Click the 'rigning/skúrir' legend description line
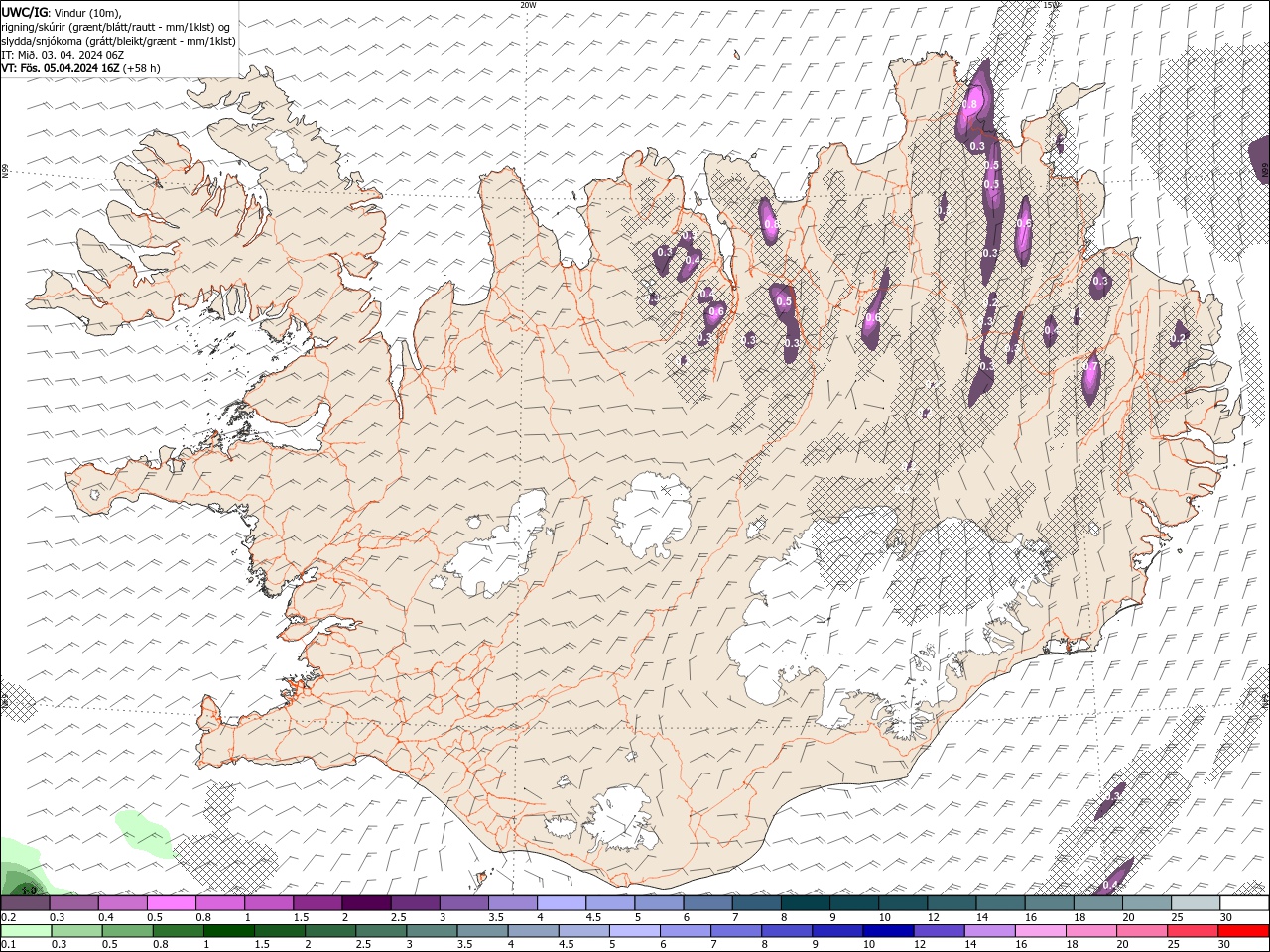1270x952 pixels. point(117,27)
